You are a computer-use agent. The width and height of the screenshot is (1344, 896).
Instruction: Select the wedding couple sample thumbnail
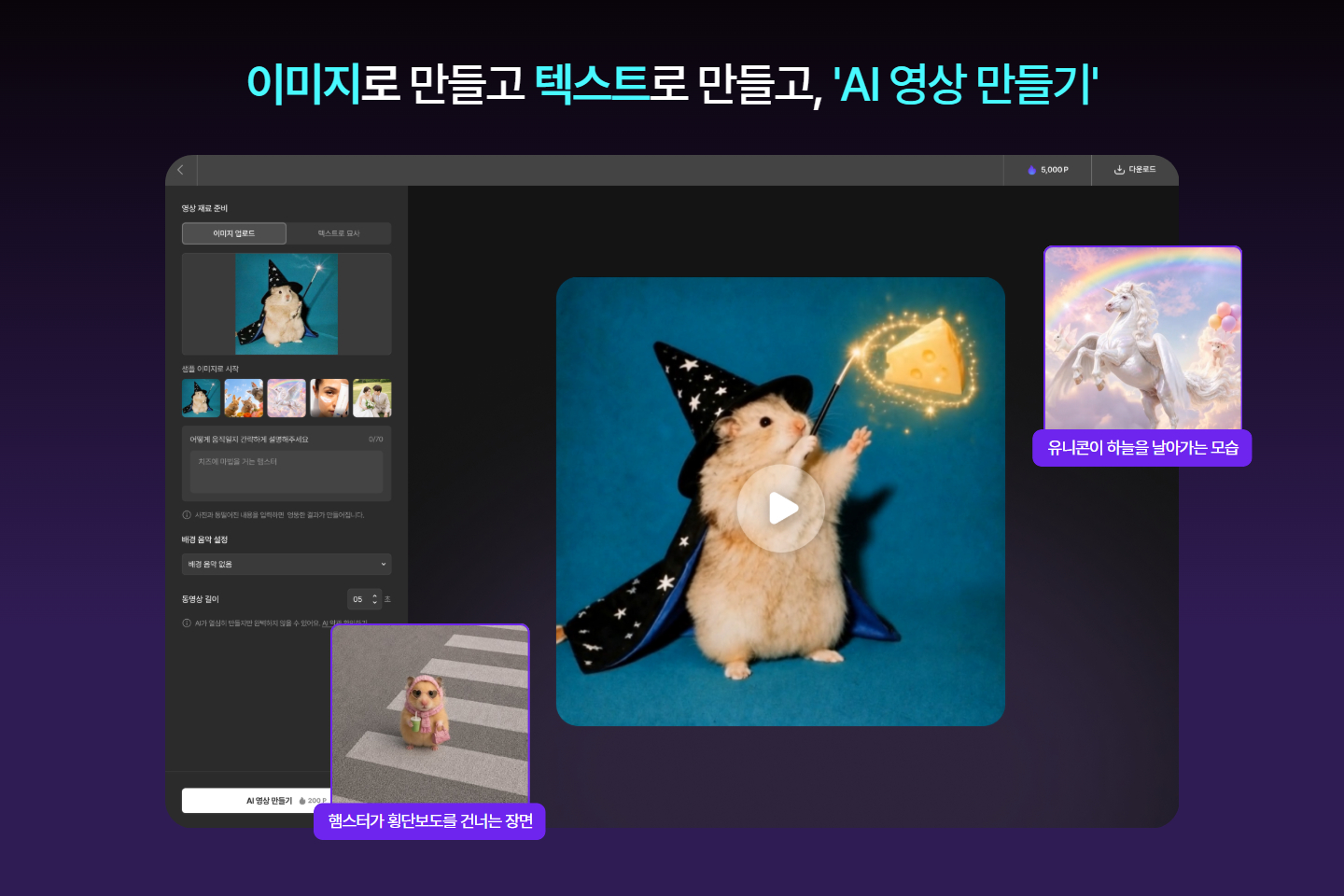coord(372,398)
